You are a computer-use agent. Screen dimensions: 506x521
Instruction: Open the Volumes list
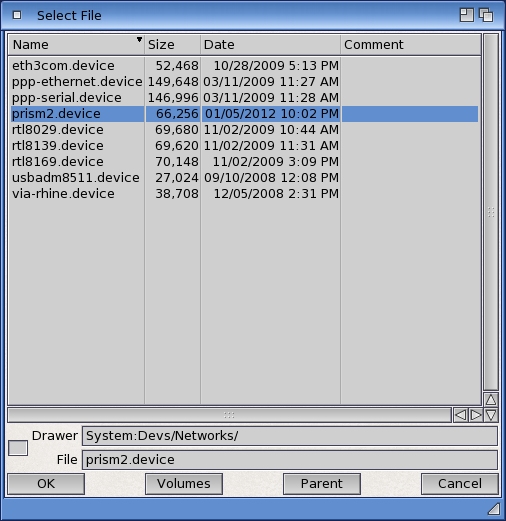point(184,484)
